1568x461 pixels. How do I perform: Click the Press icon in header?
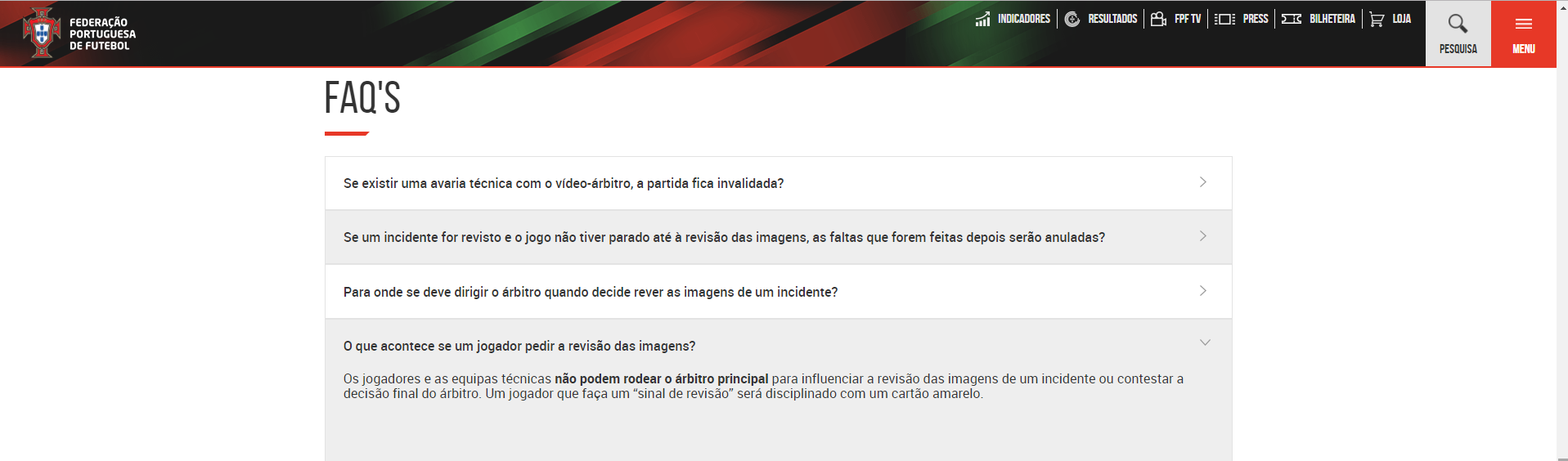(1224, 19)
